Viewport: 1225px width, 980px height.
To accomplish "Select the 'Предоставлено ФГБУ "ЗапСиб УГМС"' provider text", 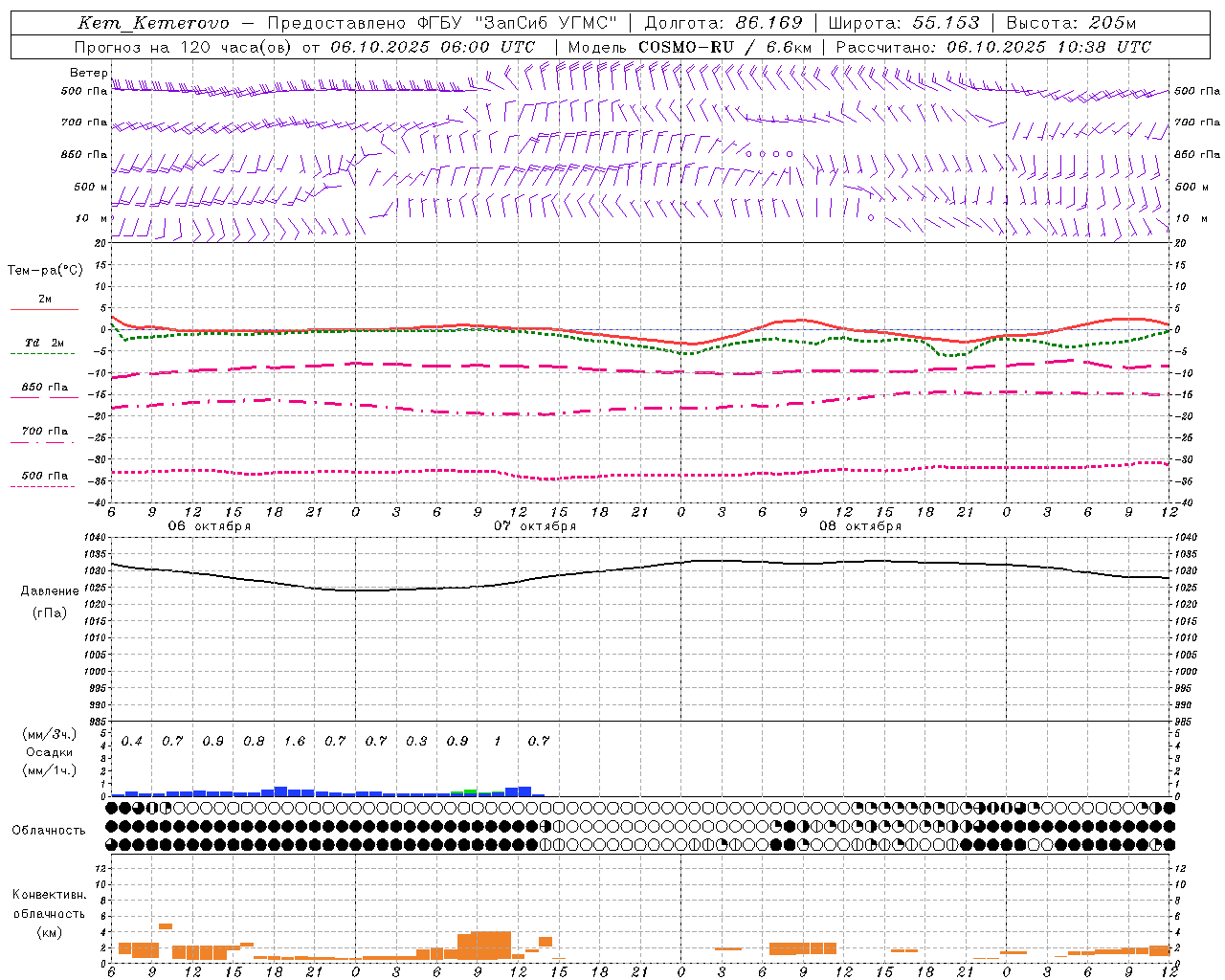I will coord(442,23).
